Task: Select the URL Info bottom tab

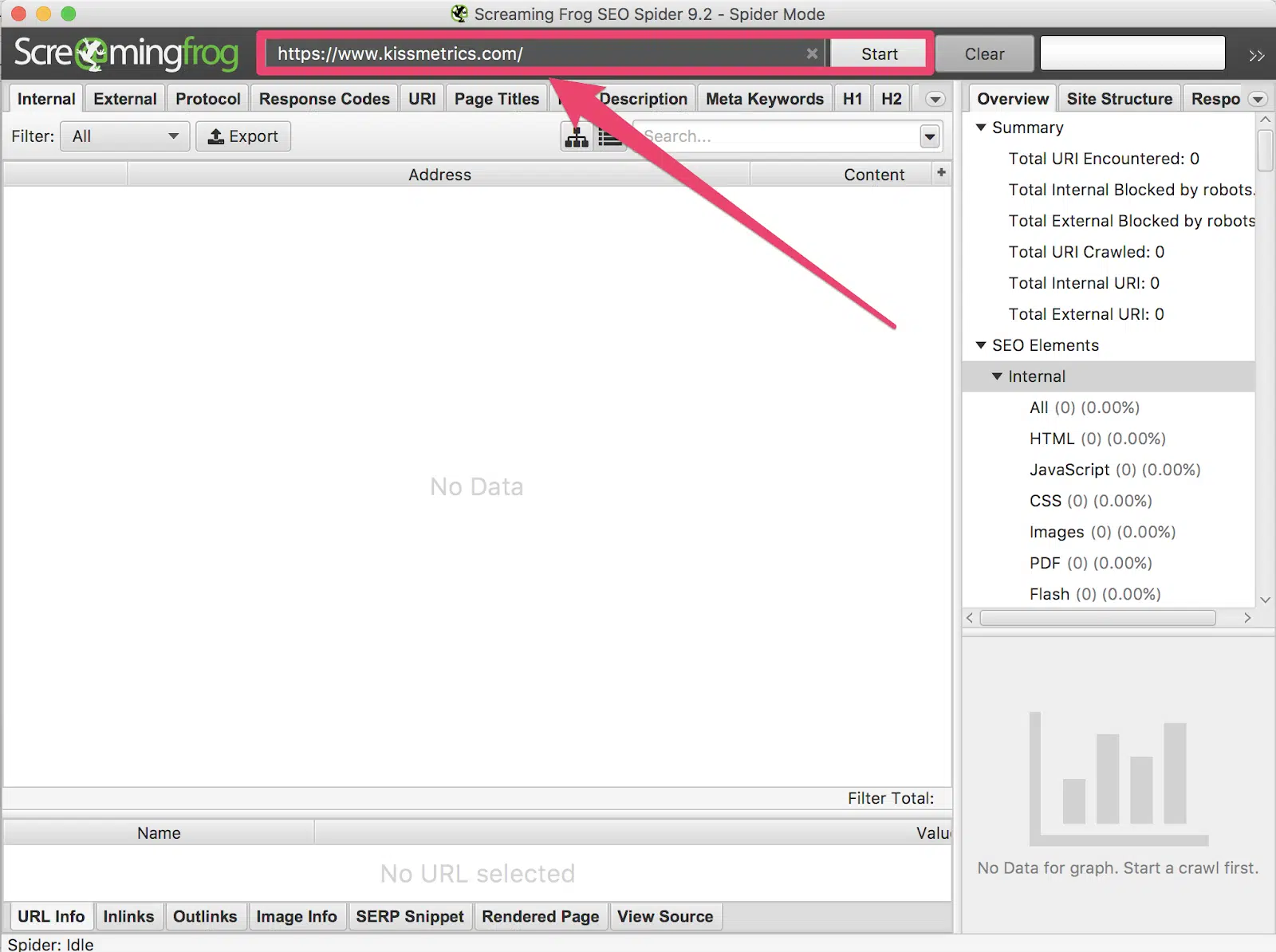Action: coord(51,916)
